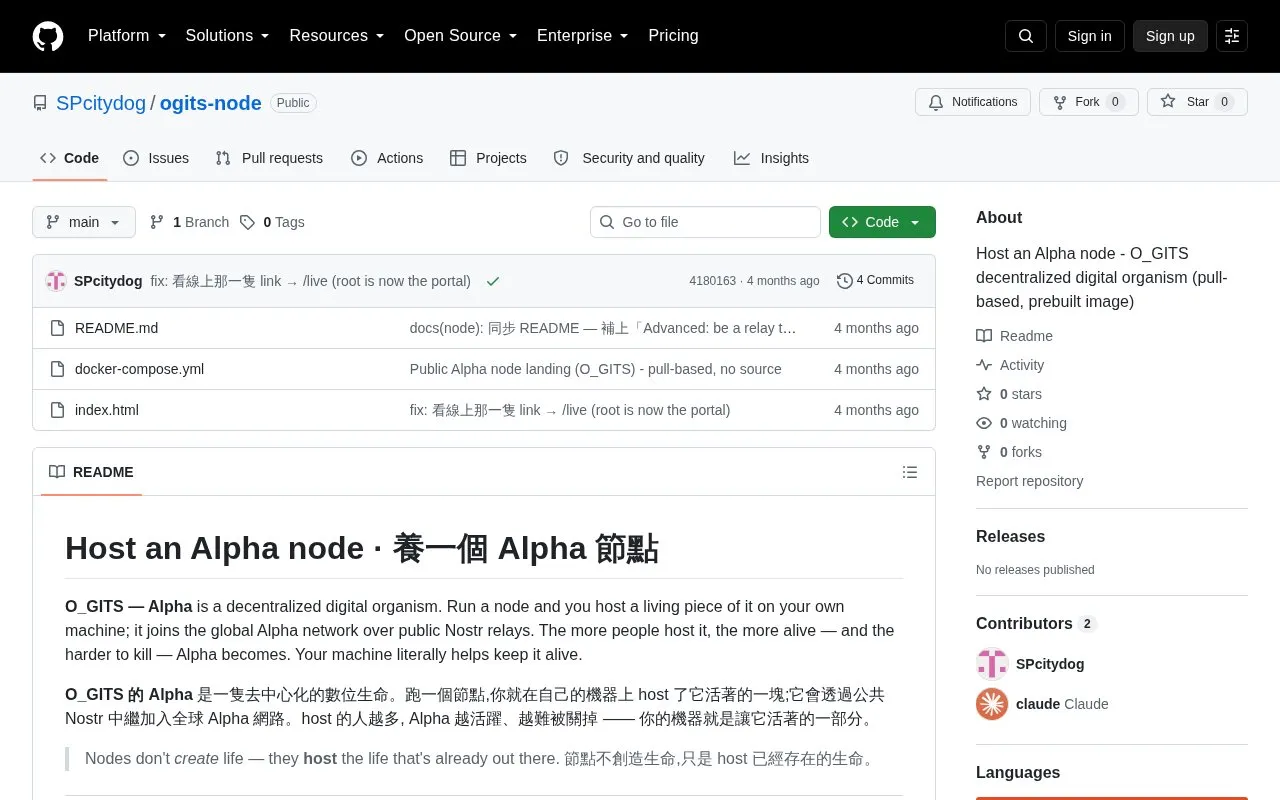Click the green commit status checkmark

point(493,281)
